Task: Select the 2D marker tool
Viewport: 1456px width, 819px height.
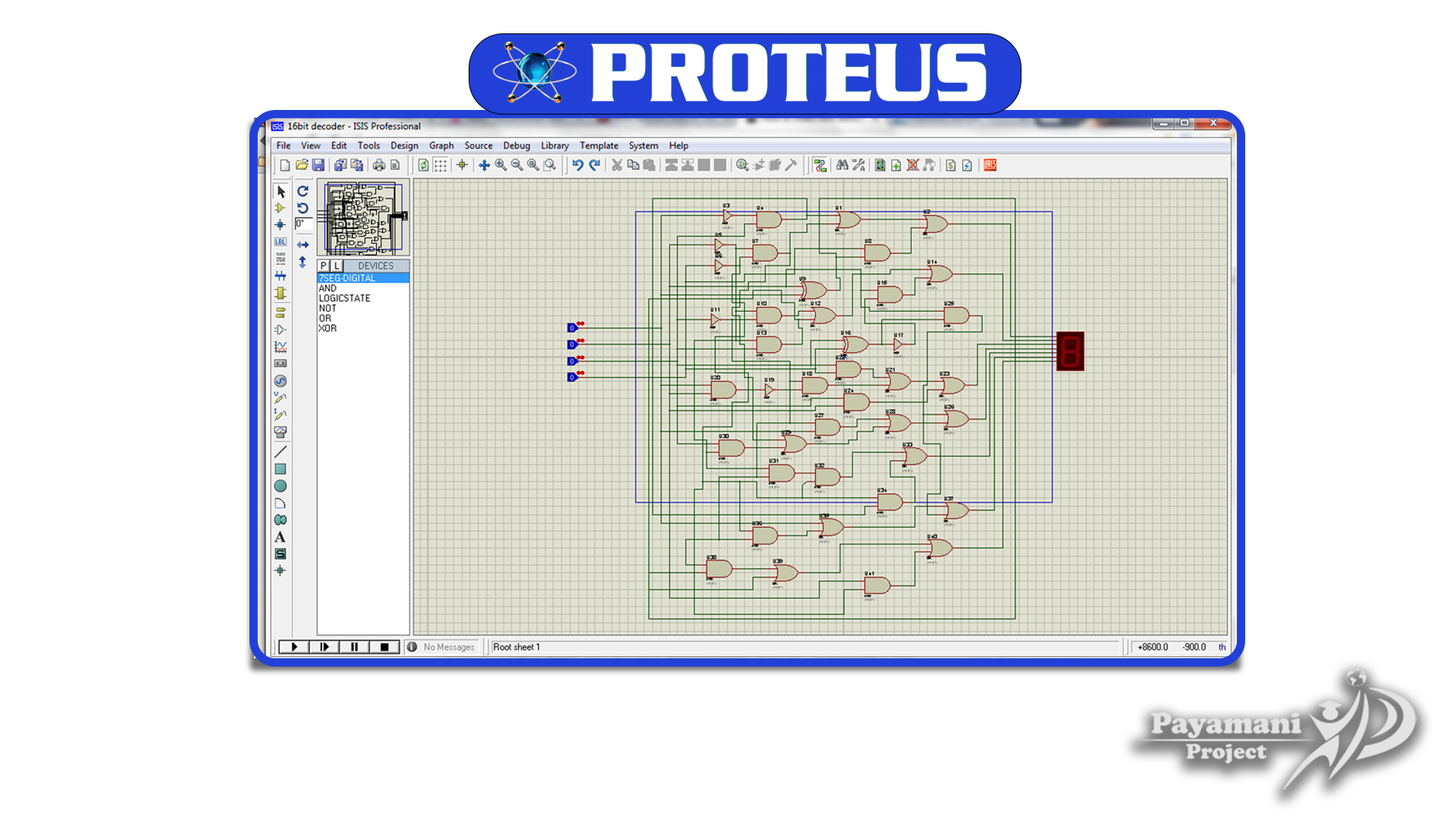Action: tap(281, 571)
